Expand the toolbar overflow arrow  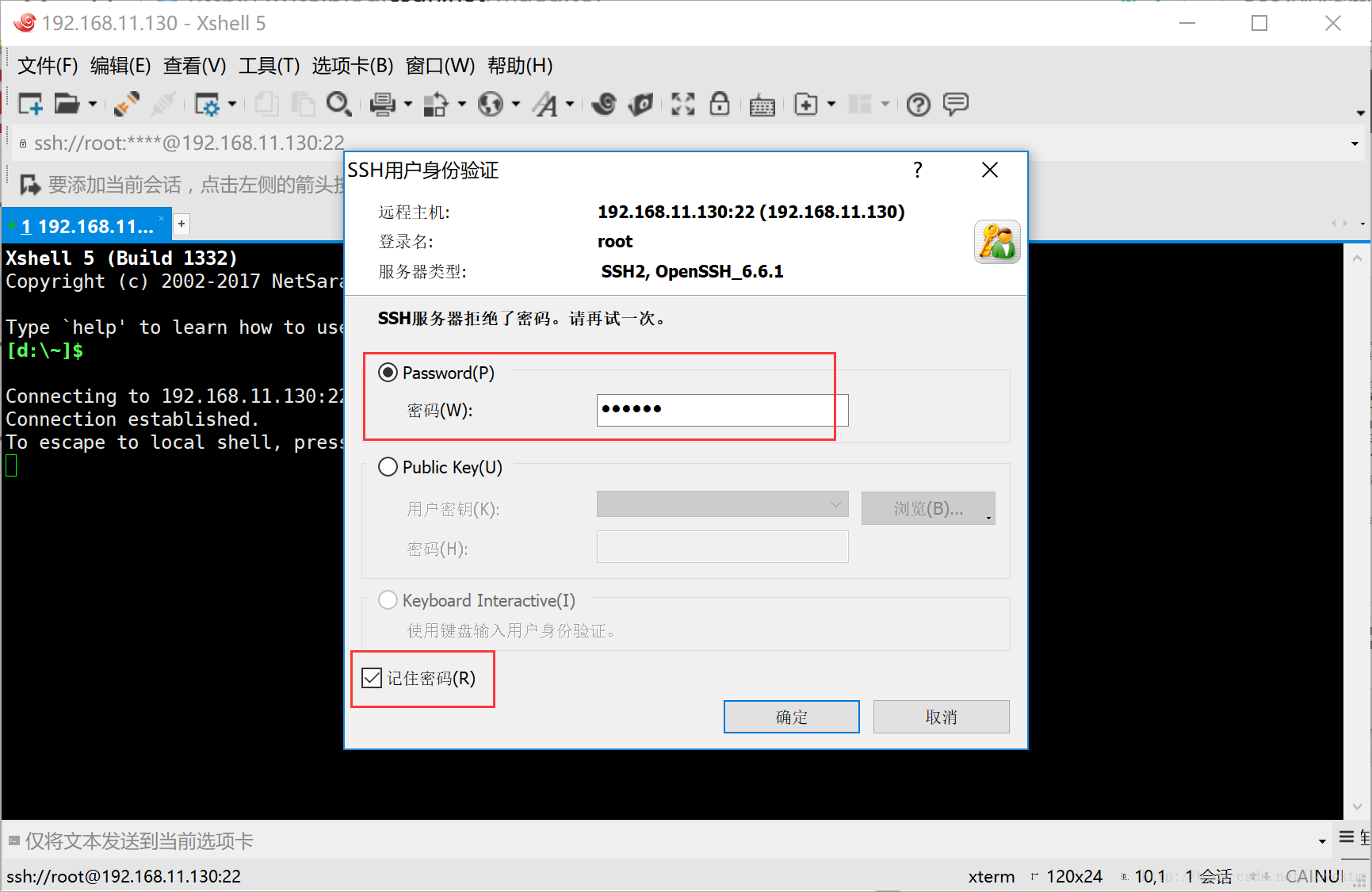(x=1360, y=113)
